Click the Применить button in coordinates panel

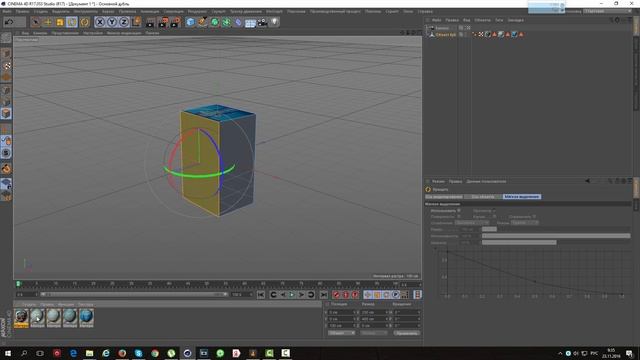pos(407,333)
